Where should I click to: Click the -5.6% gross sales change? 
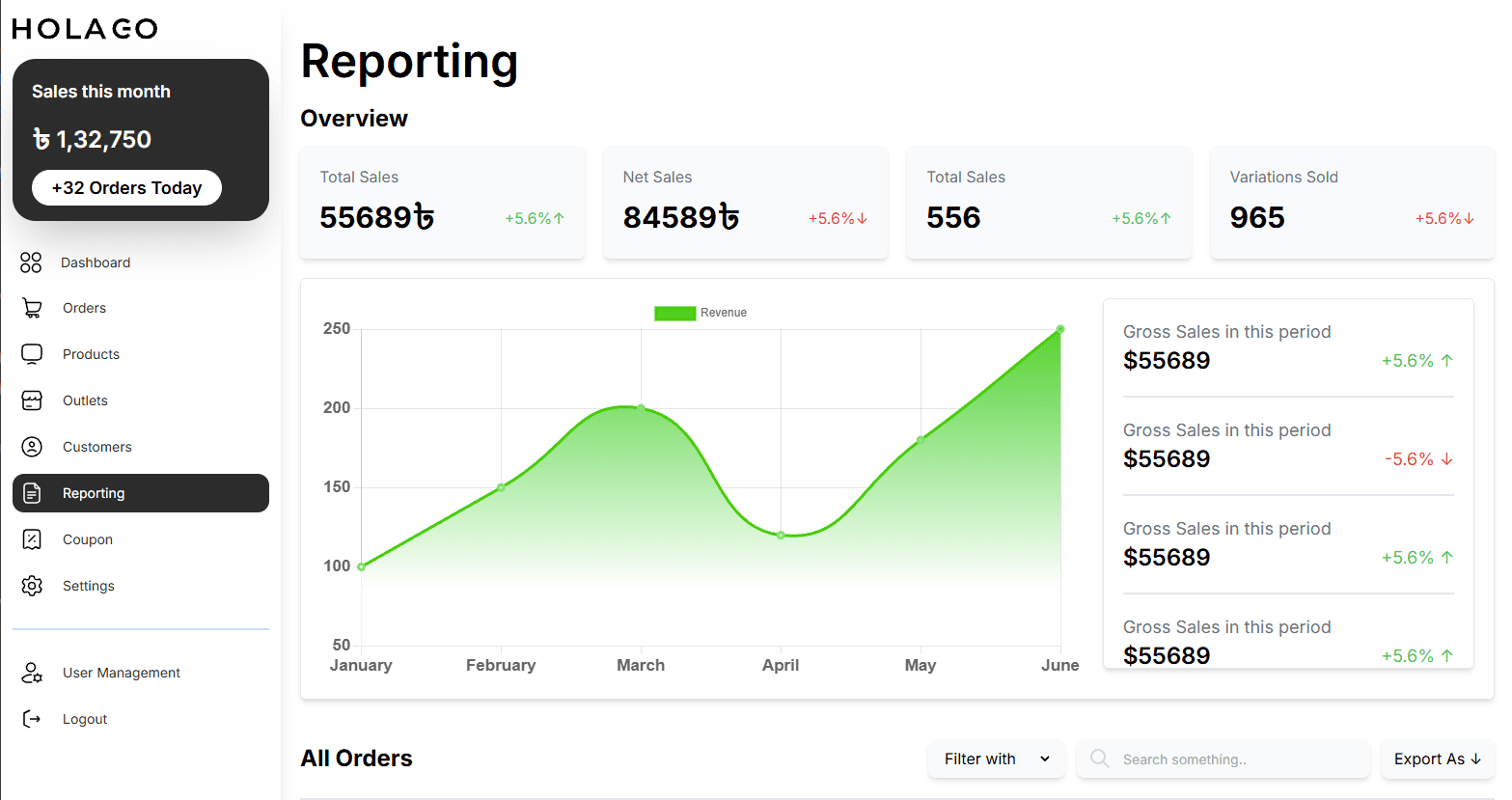1418,459
